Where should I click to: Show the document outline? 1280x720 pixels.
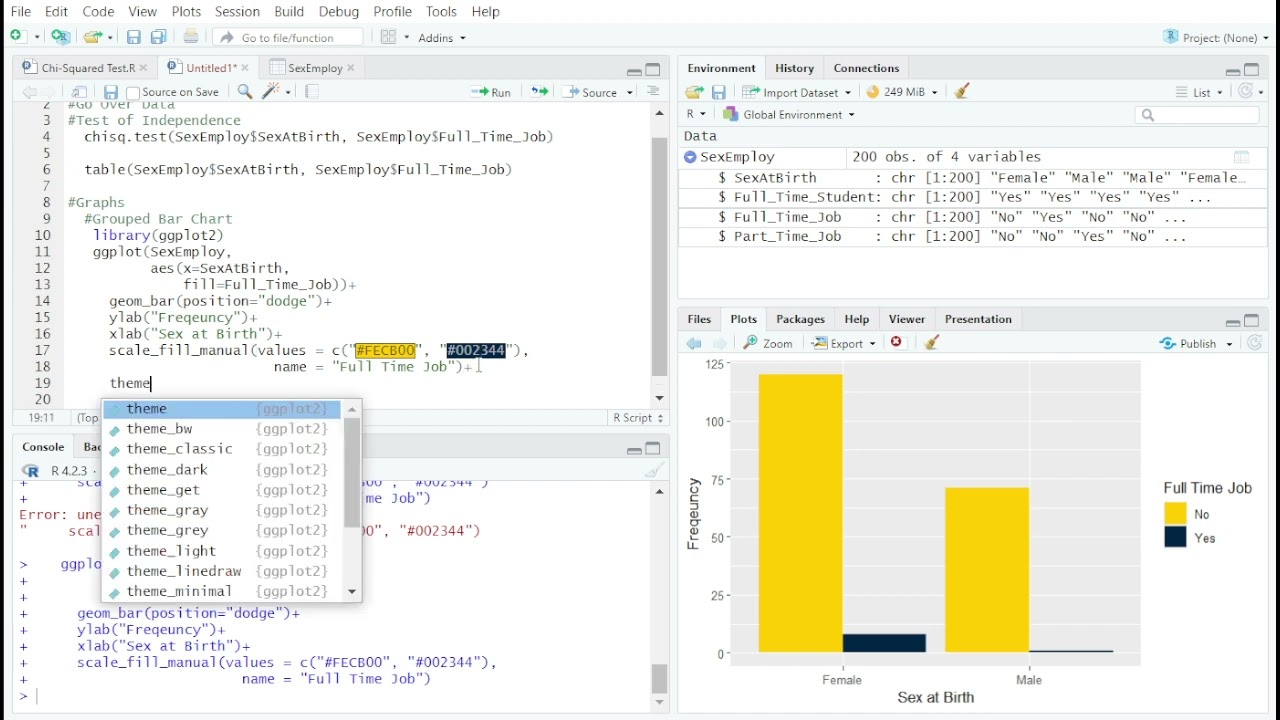(x=653, y=92)
